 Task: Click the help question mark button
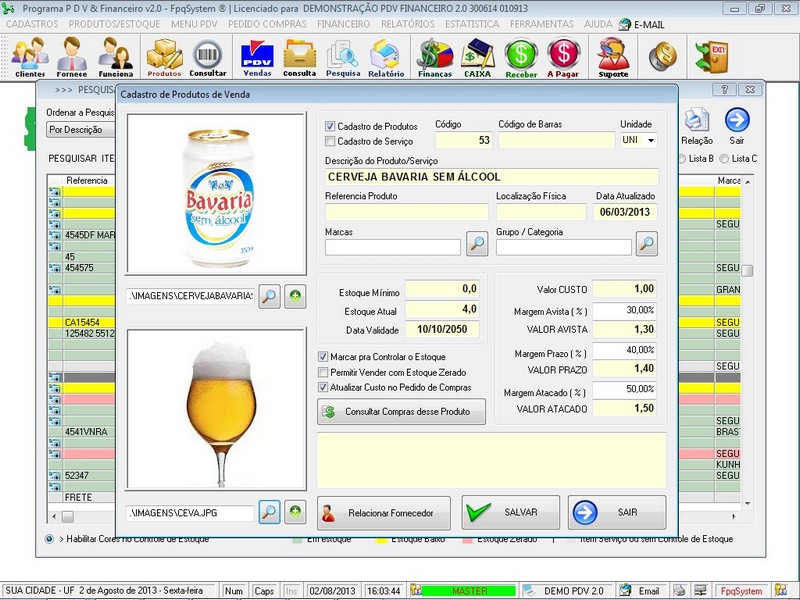coord(724,89)
